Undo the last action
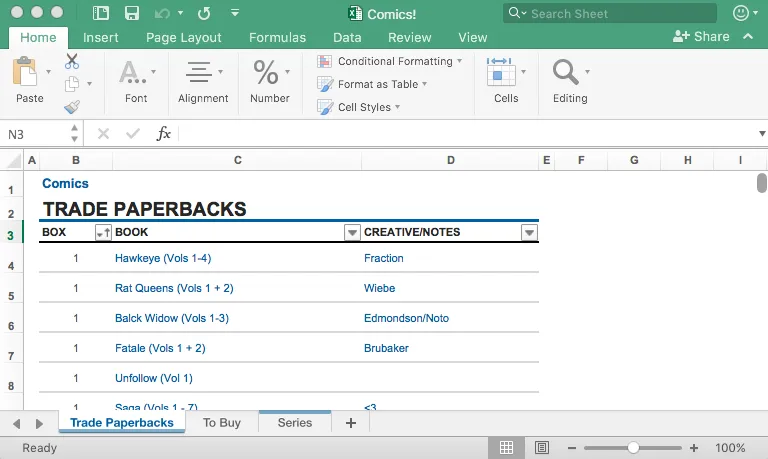The image size is (768, 459). (x=162, y=13)
